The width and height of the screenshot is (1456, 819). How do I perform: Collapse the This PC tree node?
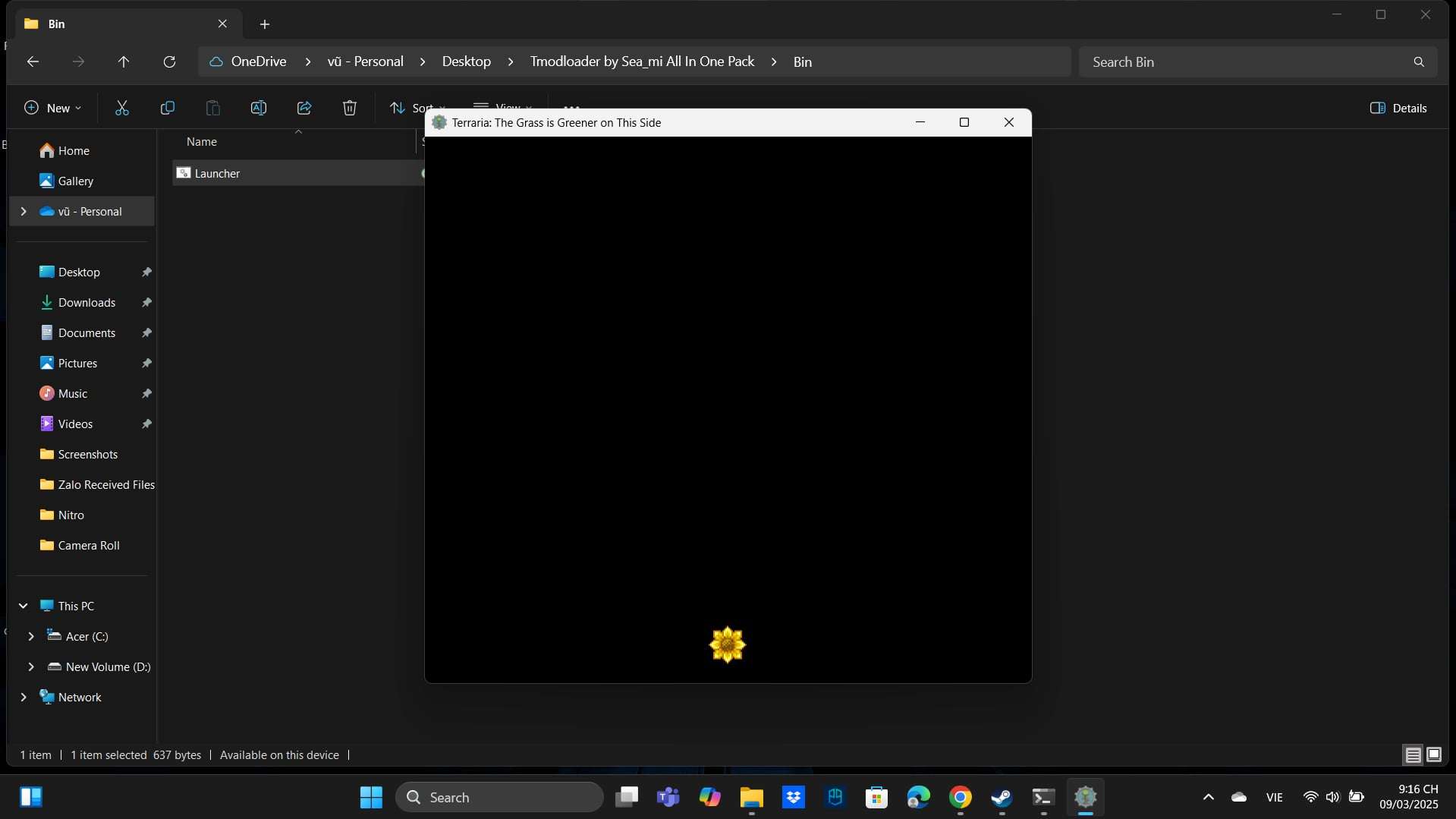[x=24, y=606]
